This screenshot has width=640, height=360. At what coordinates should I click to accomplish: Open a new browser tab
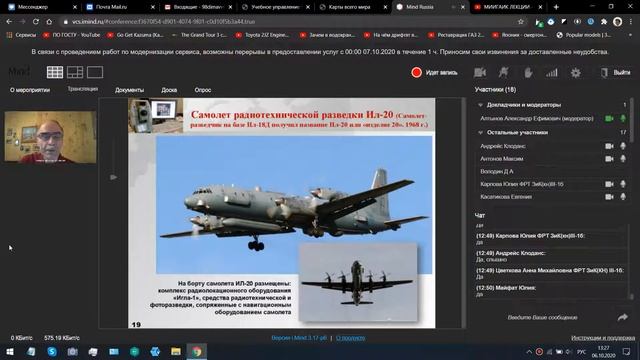pos(556,7)
